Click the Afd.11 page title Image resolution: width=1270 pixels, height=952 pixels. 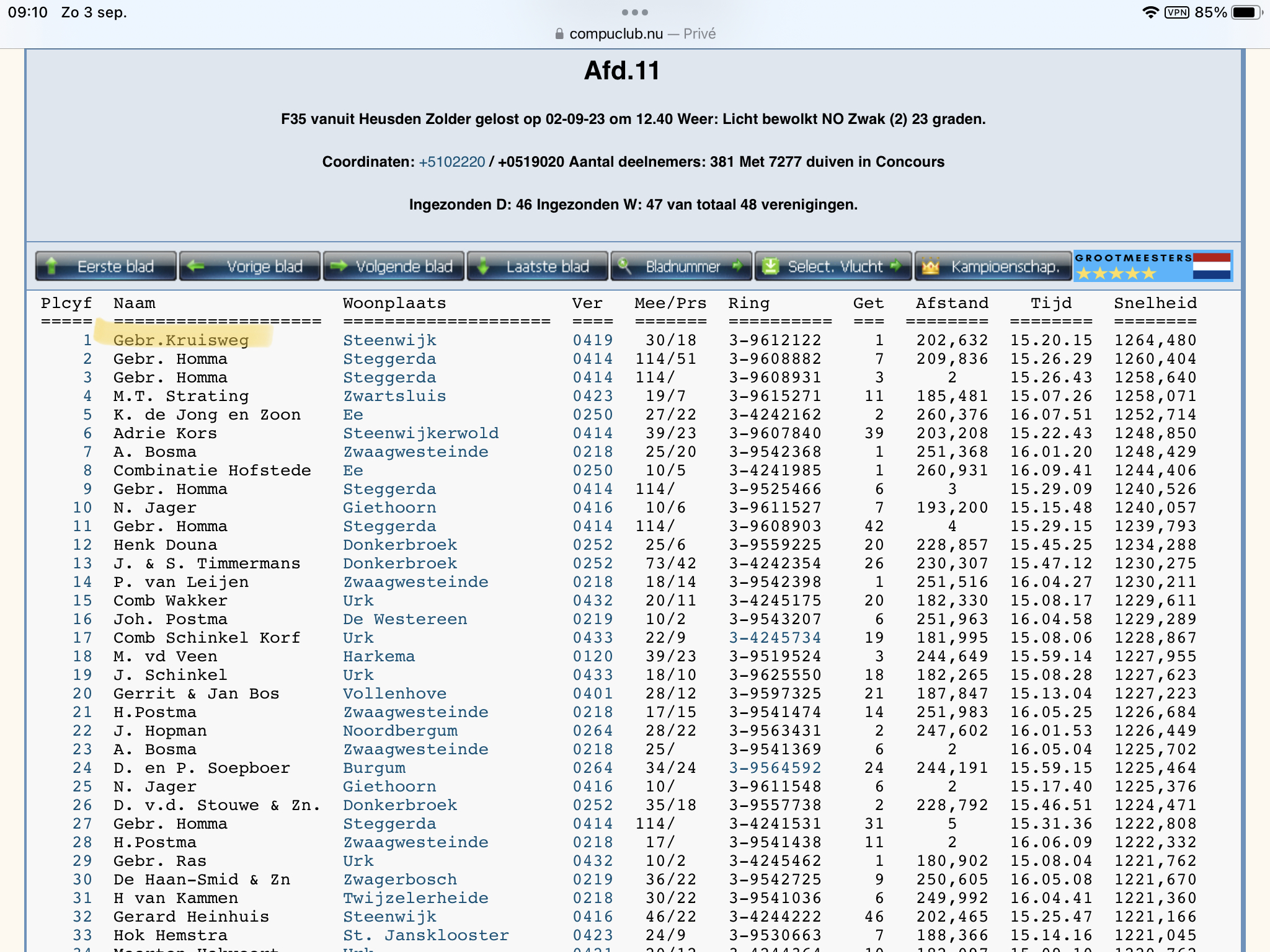[622, 71]
